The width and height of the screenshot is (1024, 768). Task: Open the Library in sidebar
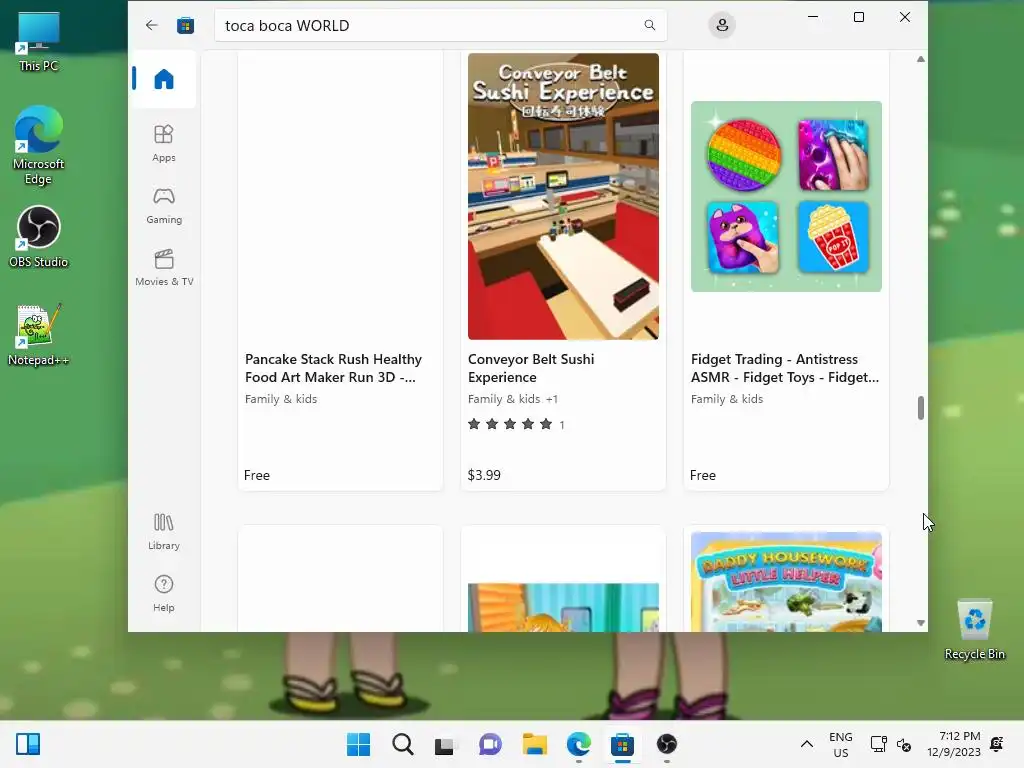coord(163,532)
